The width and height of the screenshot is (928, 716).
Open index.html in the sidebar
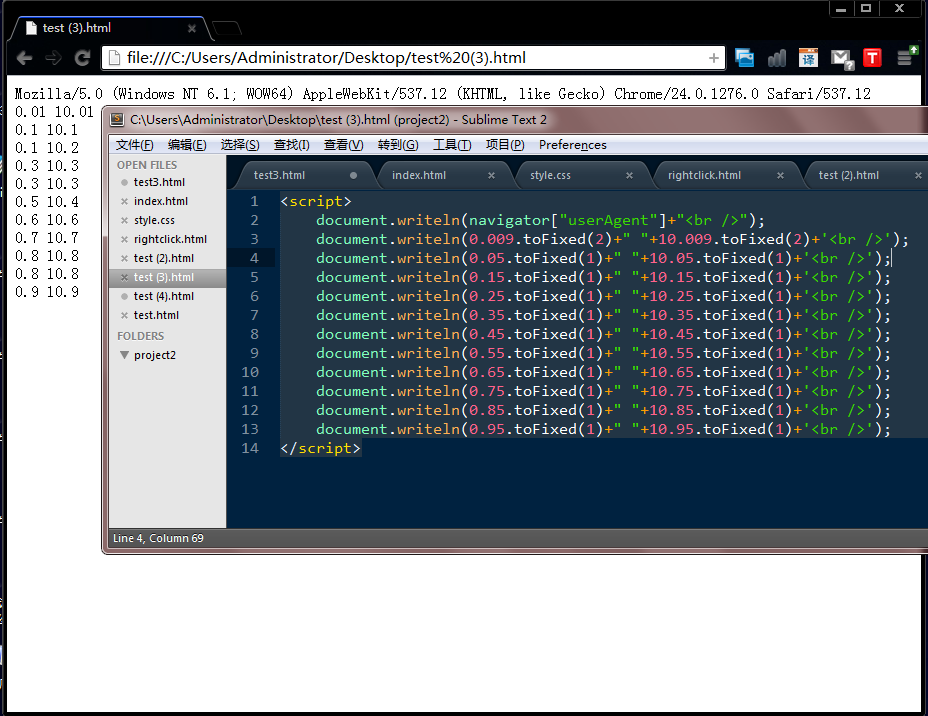pyautogui.click(x=161, y=201)
